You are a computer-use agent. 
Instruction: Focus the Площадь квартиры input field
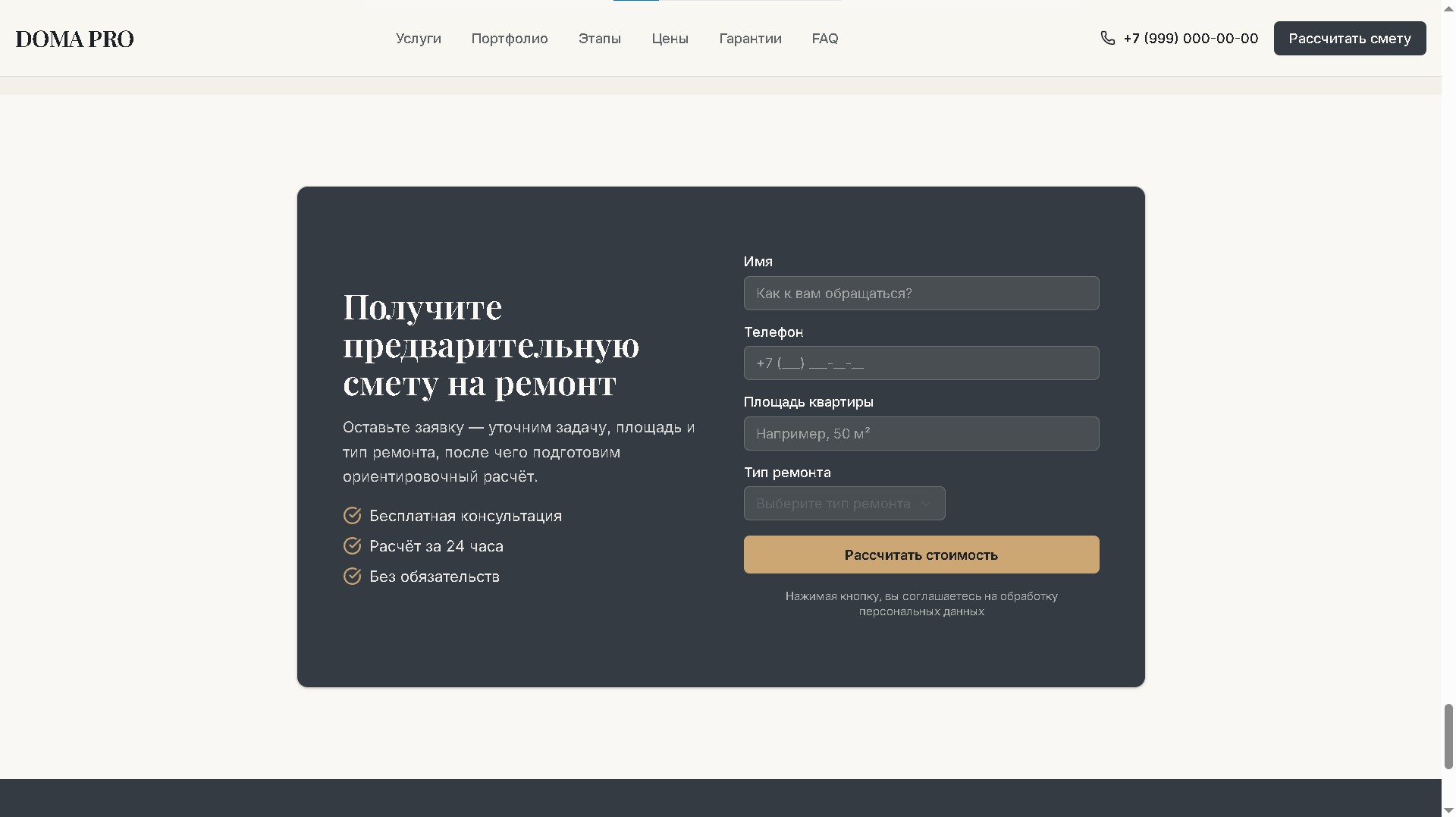coord(921,433)
